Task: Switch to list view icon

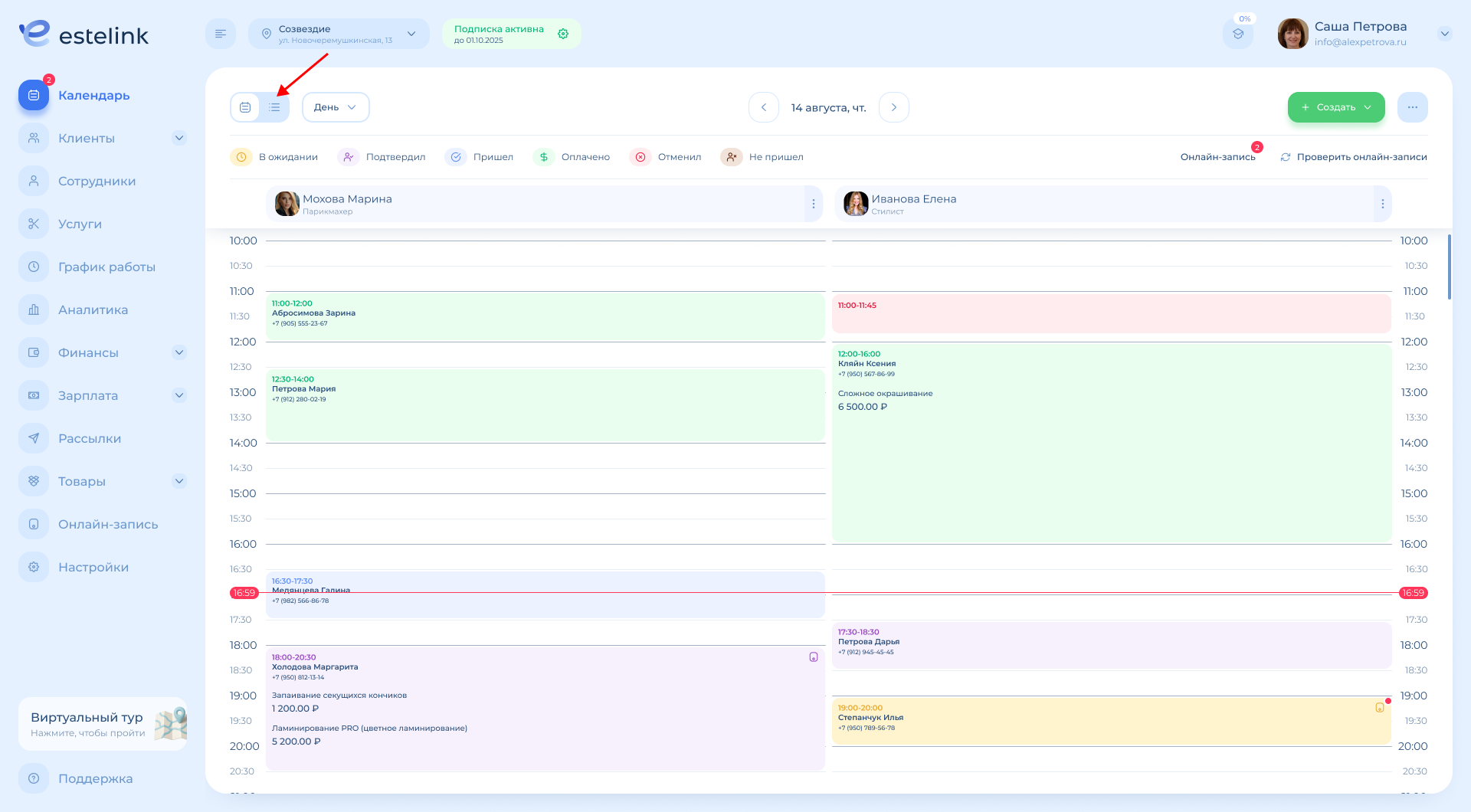Action: (274, 107)
